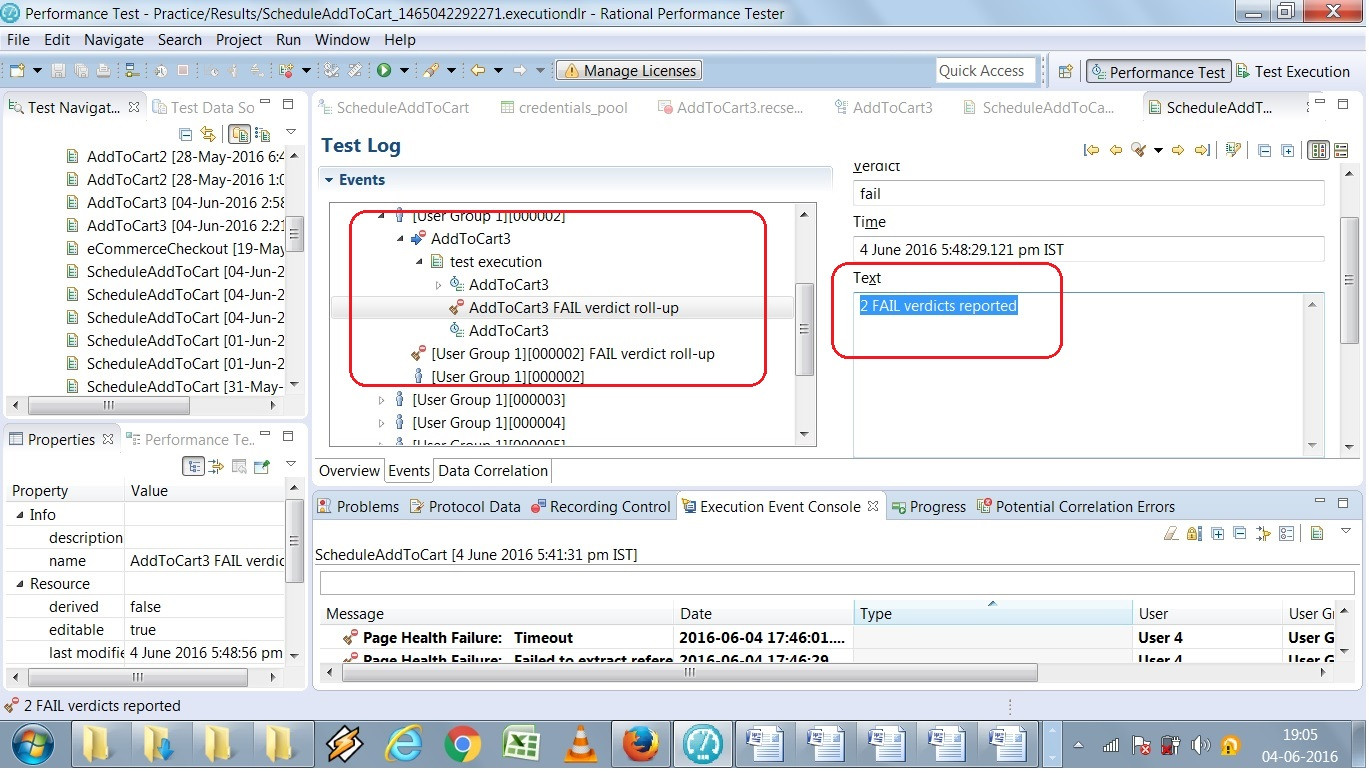Click the Windows Start button
The height and width of the screenshot is (776, 1369).
[x=32, y=745]
